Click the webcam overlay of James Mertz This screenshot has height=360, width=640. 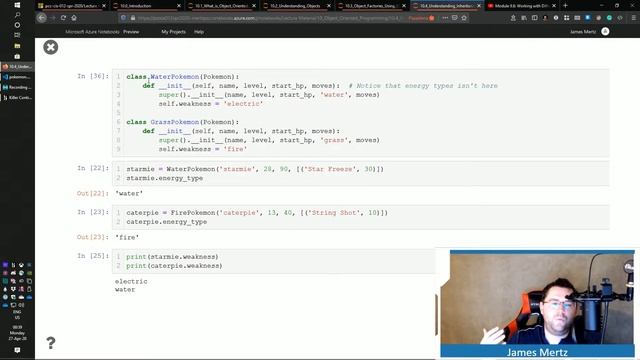pos(537,304)
